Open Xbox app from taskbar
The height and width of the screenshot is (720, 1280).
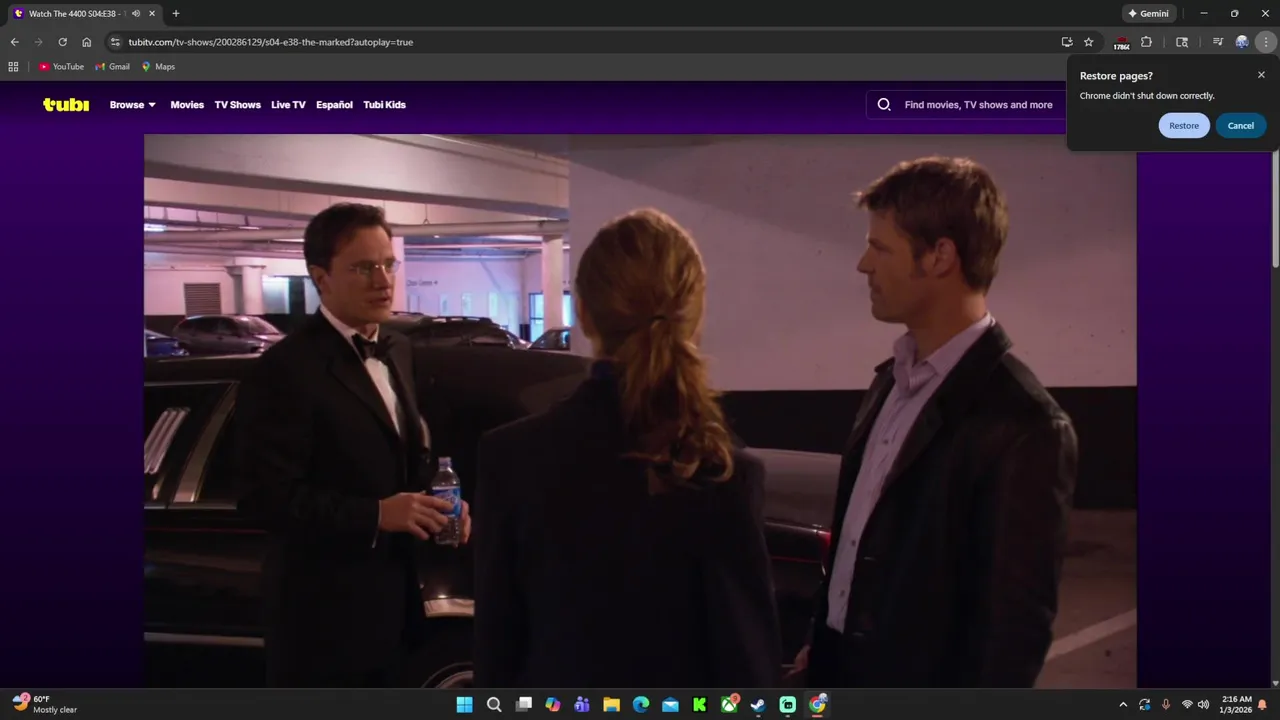tap(729, 705)
